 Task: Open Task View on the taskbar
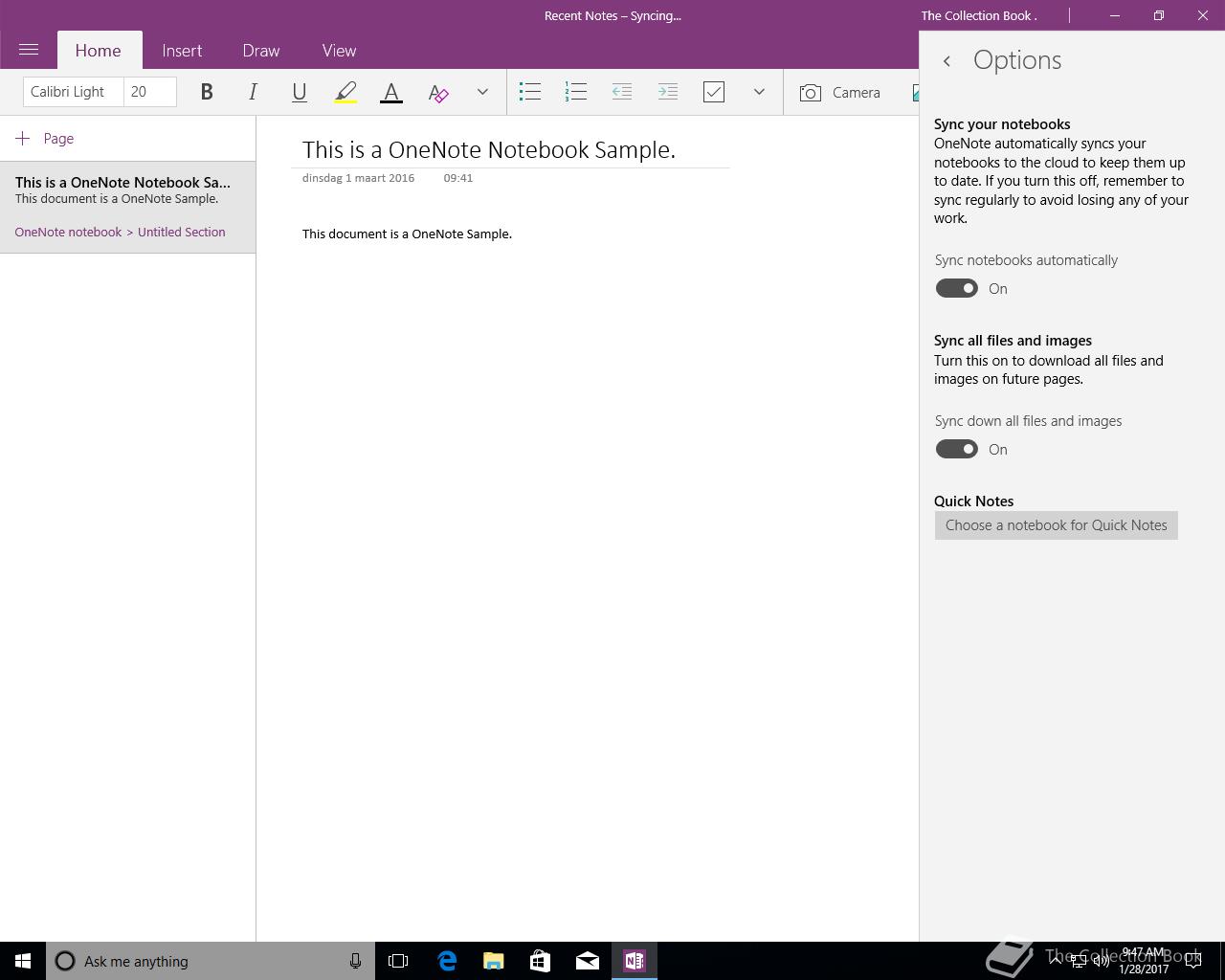[x=398, y=961]
